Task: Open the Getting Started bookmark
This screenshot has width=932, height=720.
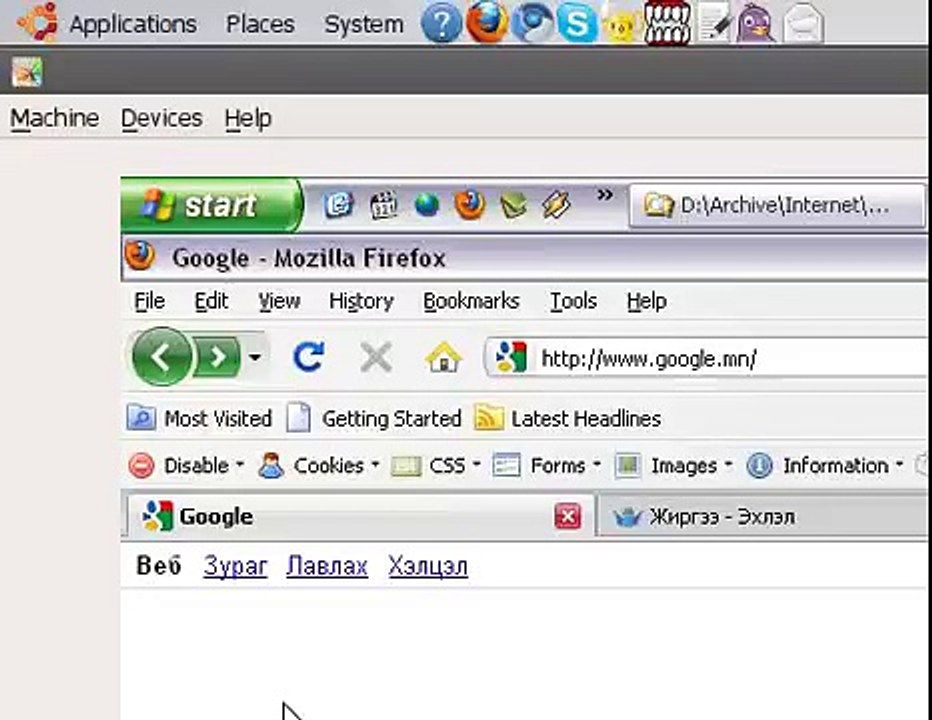Action: click(x=374, y=419)
